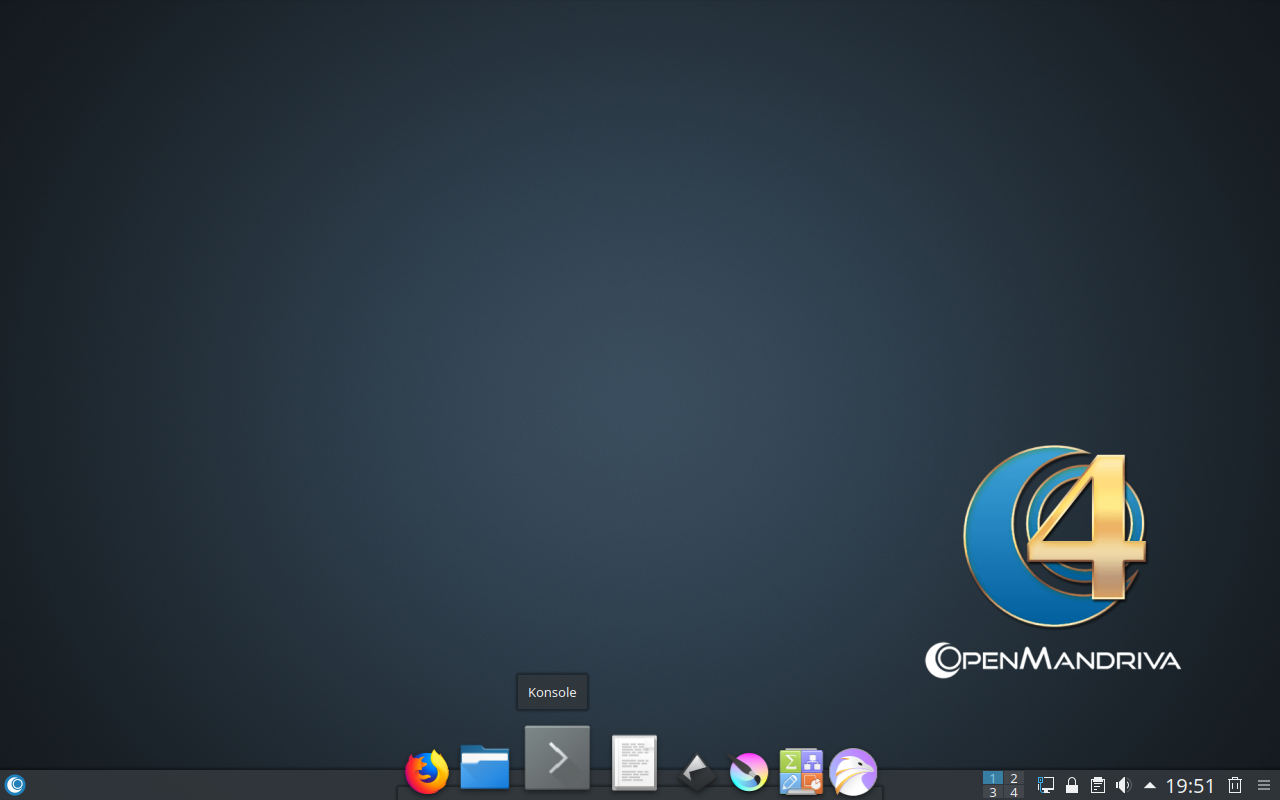The image size is (1280, 800).
Task: Switch to virtual desktop 4
Action: [1014, 793]
